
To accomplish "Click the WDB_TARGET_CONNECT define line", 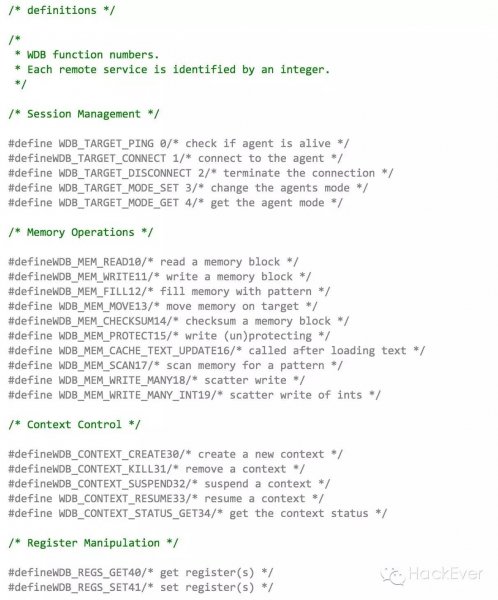I will click(x=175, y=158).
